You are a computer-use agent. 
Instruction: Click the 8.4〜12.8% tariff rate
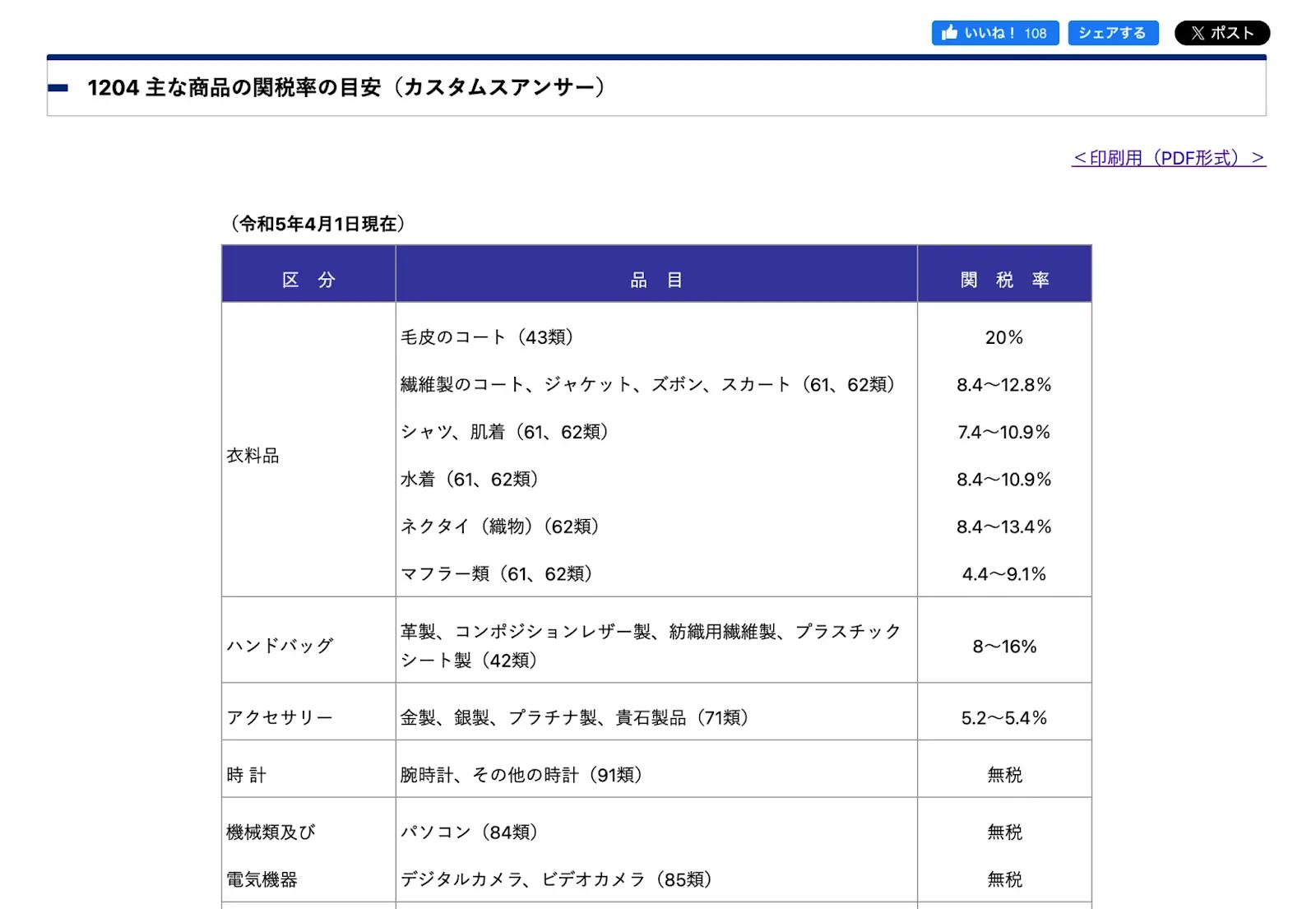(1004, 384)
